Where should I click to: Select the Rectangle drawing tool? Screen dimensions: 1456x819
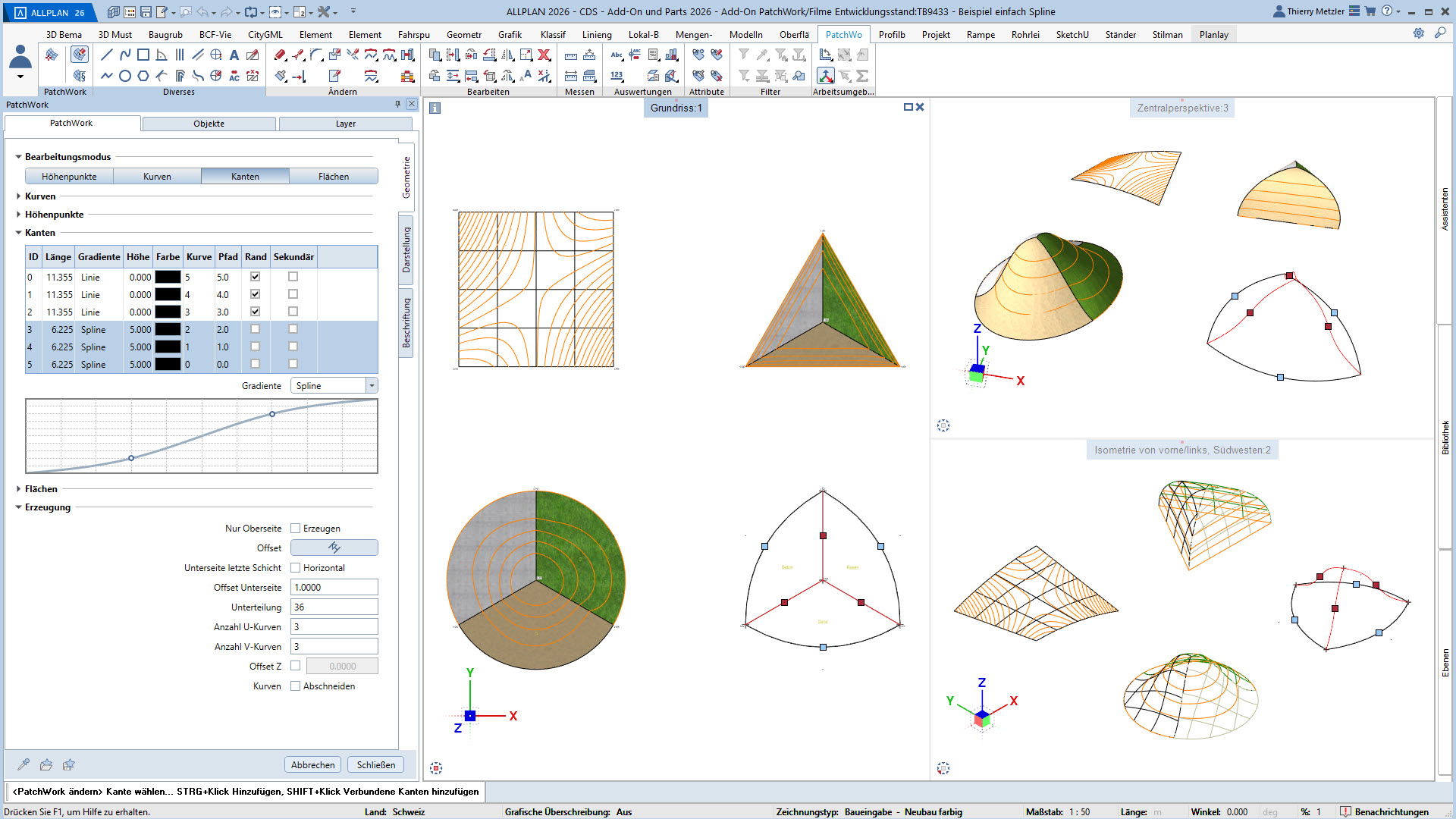[x=143, y=55]
